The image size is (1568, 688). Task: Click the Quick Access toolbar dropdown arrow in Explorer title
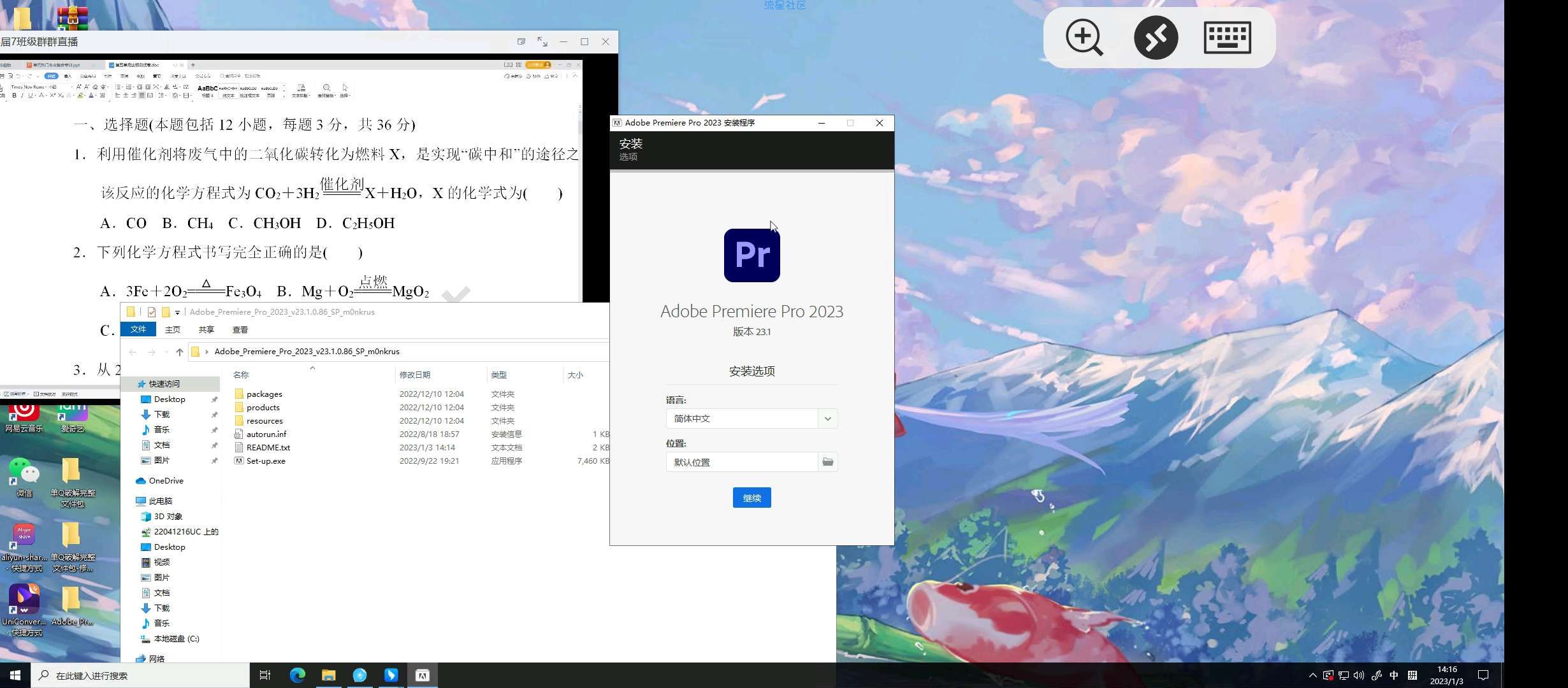178,312
